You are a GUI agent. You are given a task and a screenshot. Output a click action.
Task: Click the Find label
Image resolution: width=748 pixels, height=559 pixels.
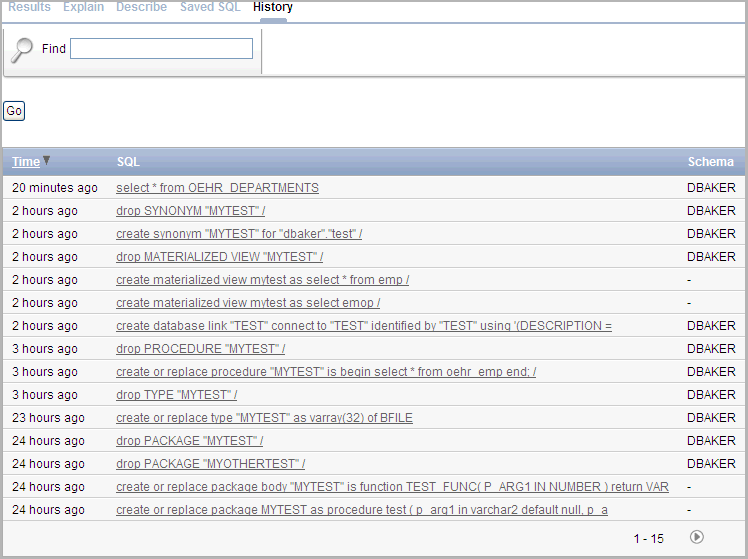tap(53, 49)
